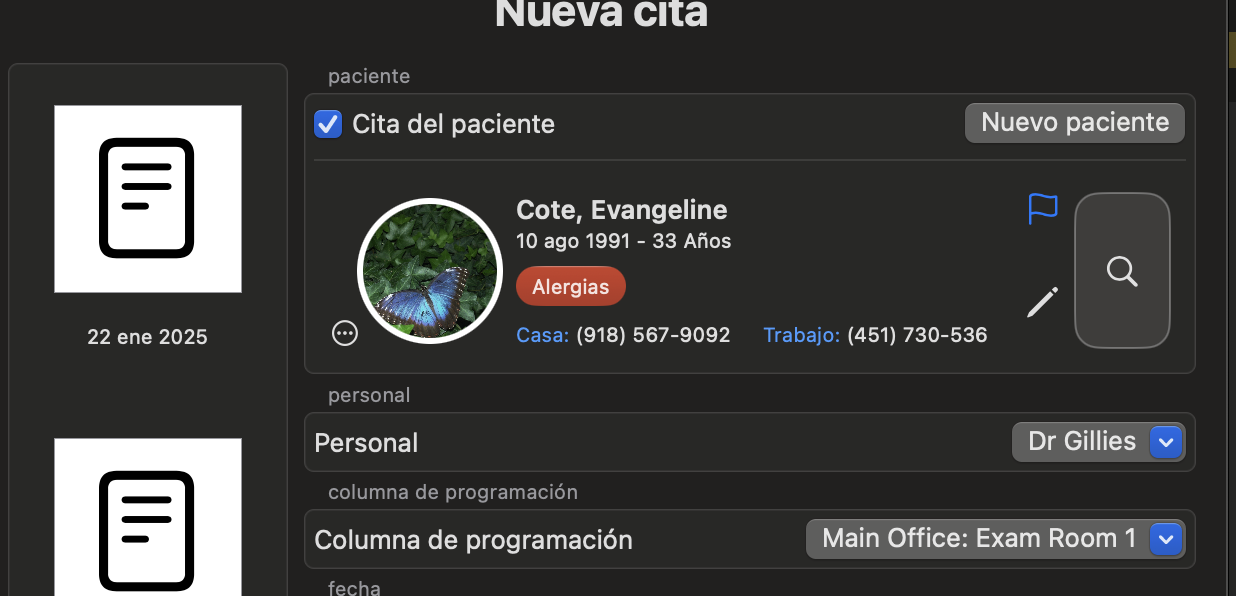Screen dimensions: 1236x596
Task: Click the 22 ene 2025 date label
Action: 148,337
